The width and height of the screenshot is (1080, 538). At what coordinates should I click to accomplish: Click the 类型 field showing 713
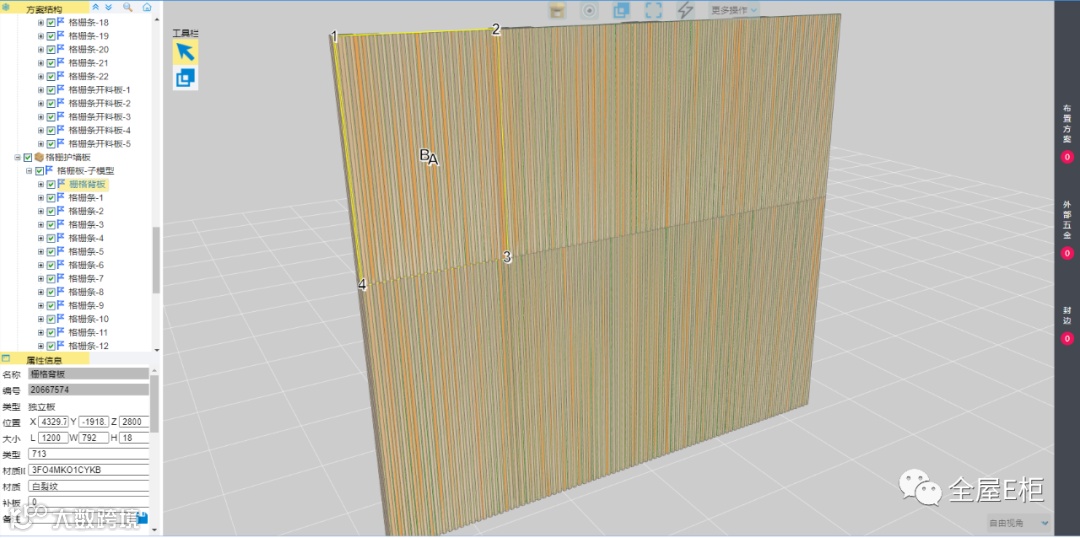click(x=88, y=455)
